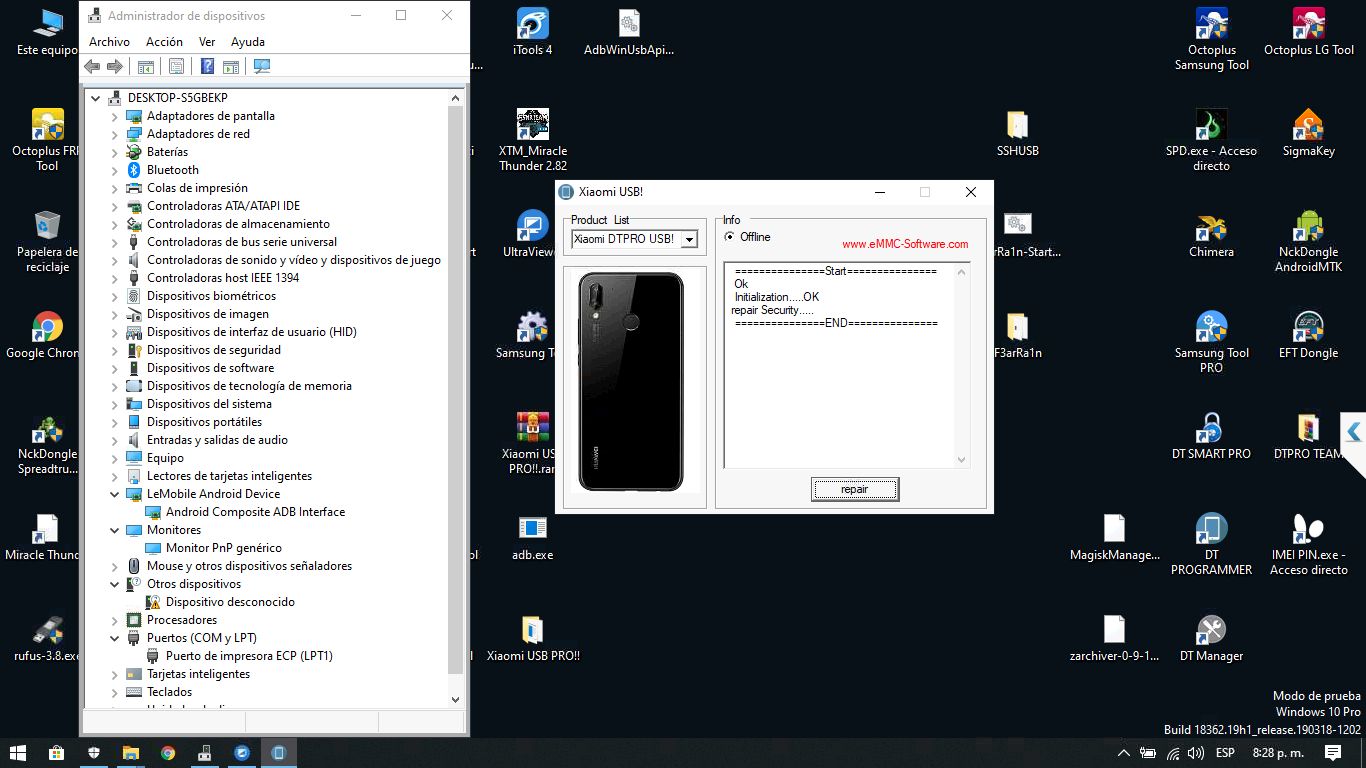Select Android Composite ADB Interface device
The image size is (1366, 768).
click(x=255, y=512)
